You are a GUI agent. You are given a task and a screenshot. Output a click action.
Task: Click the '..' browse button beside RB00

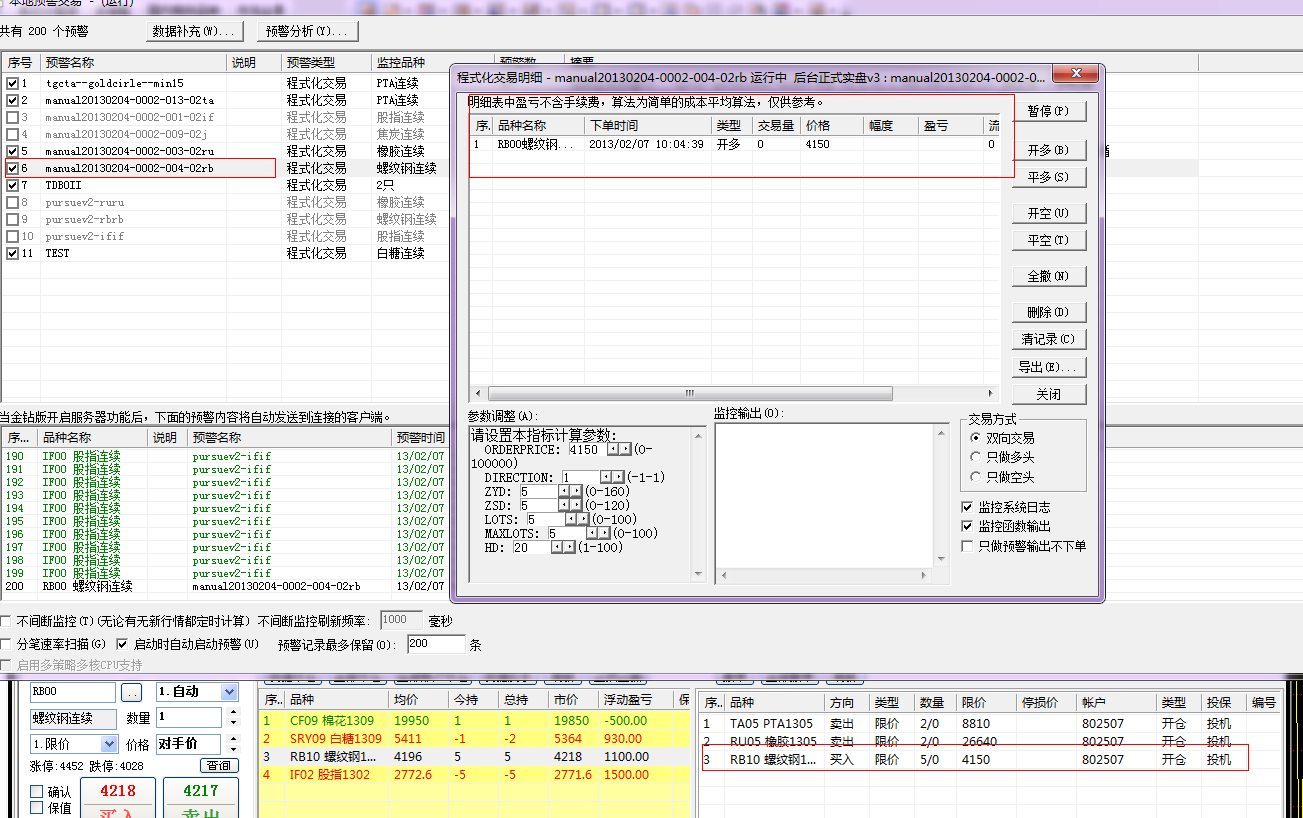coord(131,692)
